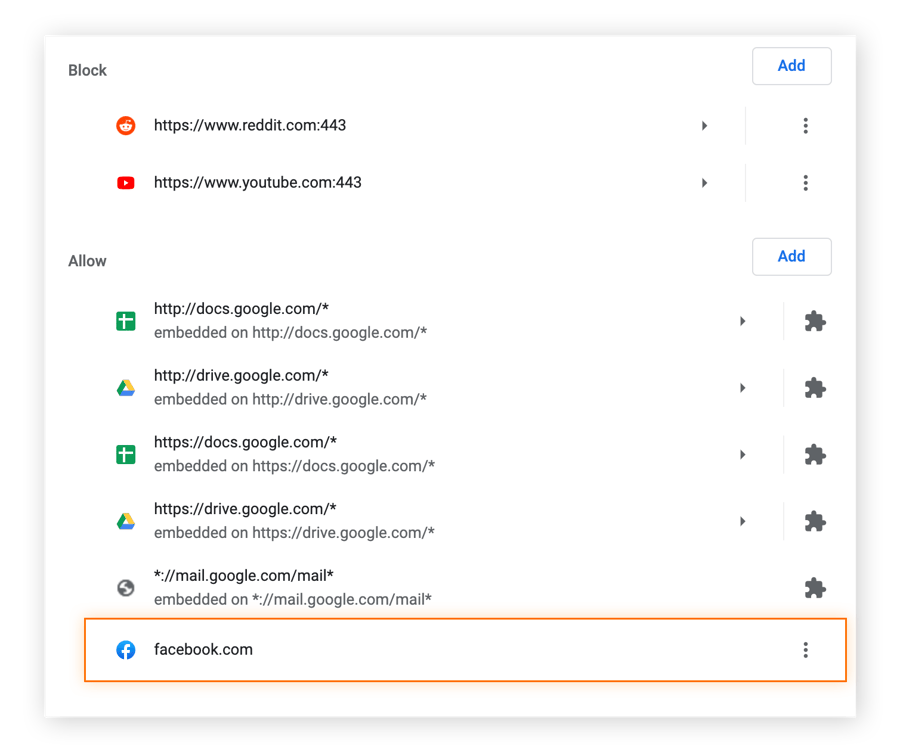
Task: Expand the reddit.com entry arrow
Action: (x=704, y=125)
